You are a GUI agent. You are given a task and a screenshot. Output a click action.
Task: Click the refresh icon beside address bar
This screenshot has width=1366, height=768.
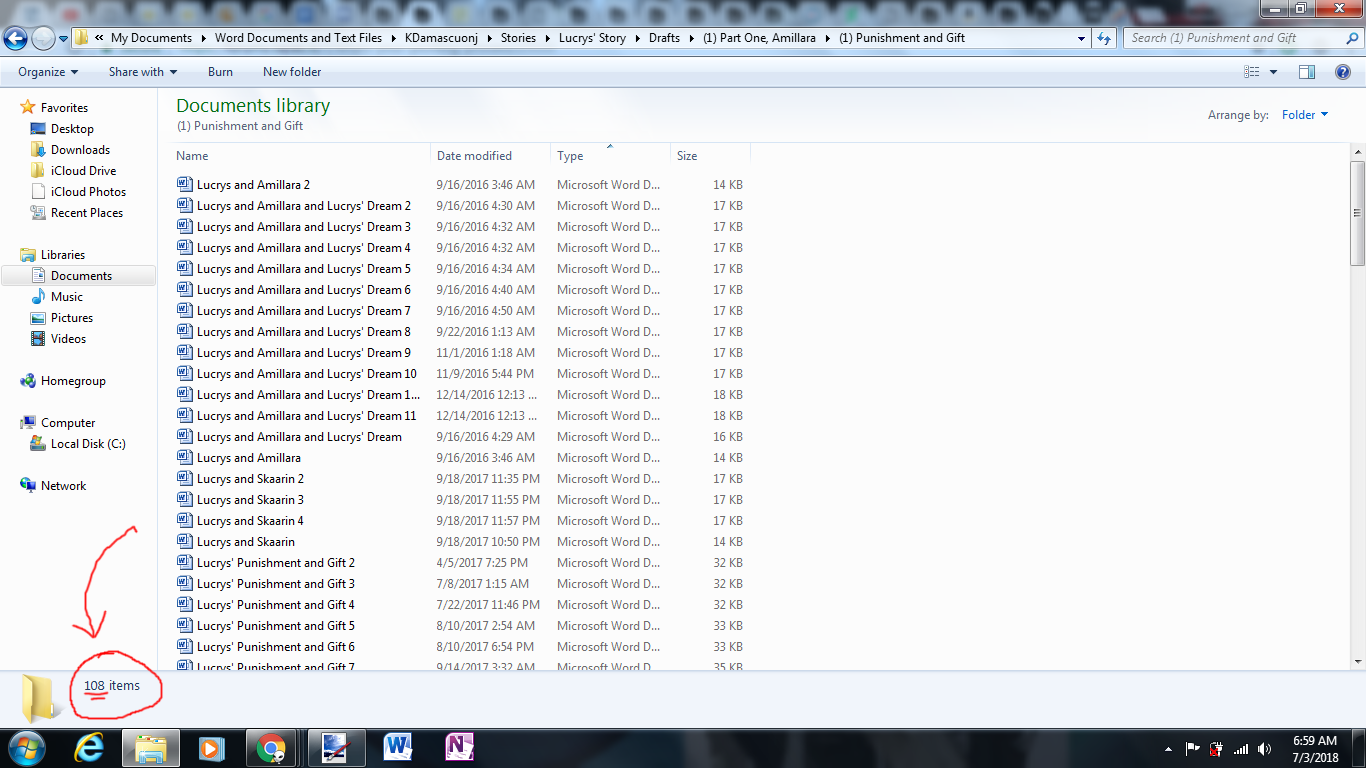1104,38
